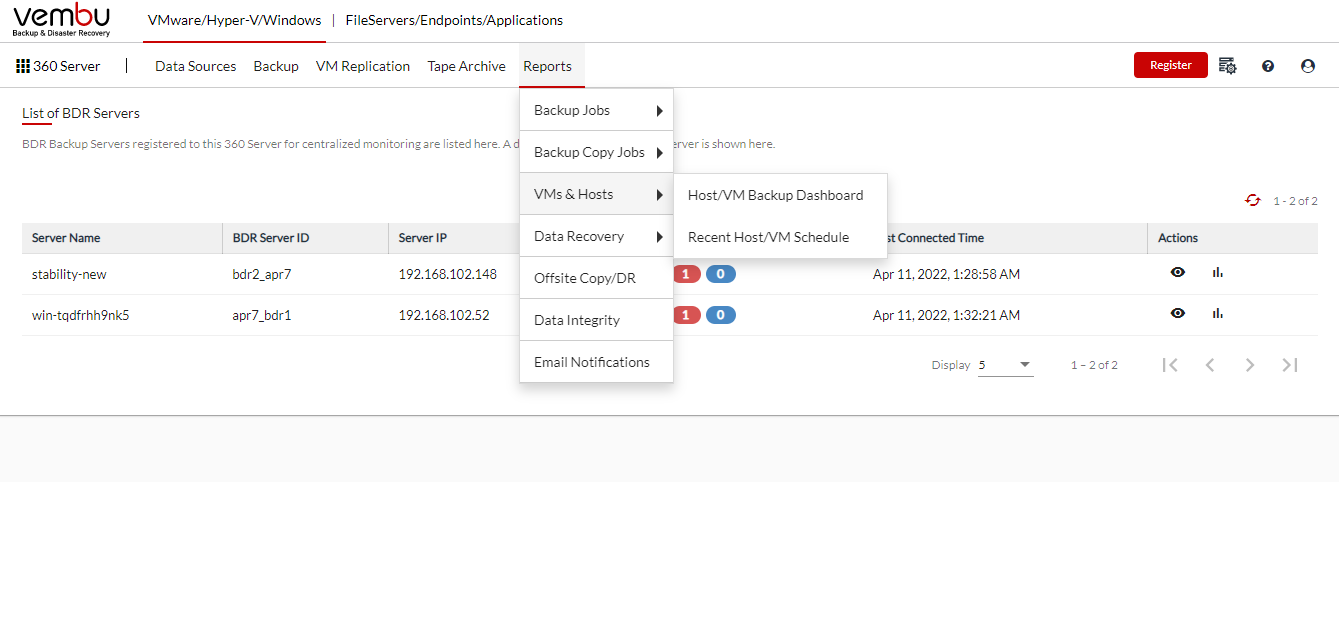
Task: Click the Vembu logo
Action: [62, 20]
